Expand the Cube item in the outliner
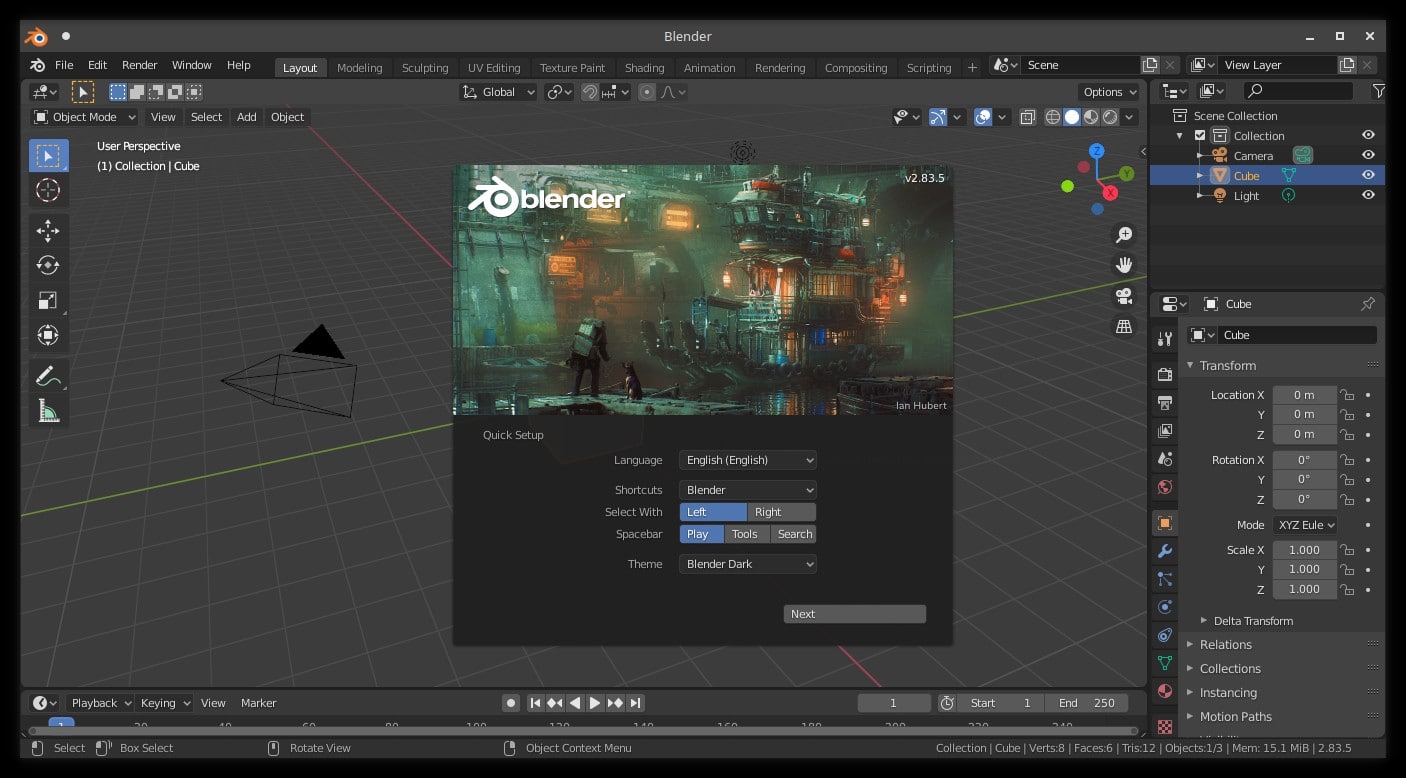Image resolution: width=1406 pixels, height=778 pixels. tap(1202, 175)
